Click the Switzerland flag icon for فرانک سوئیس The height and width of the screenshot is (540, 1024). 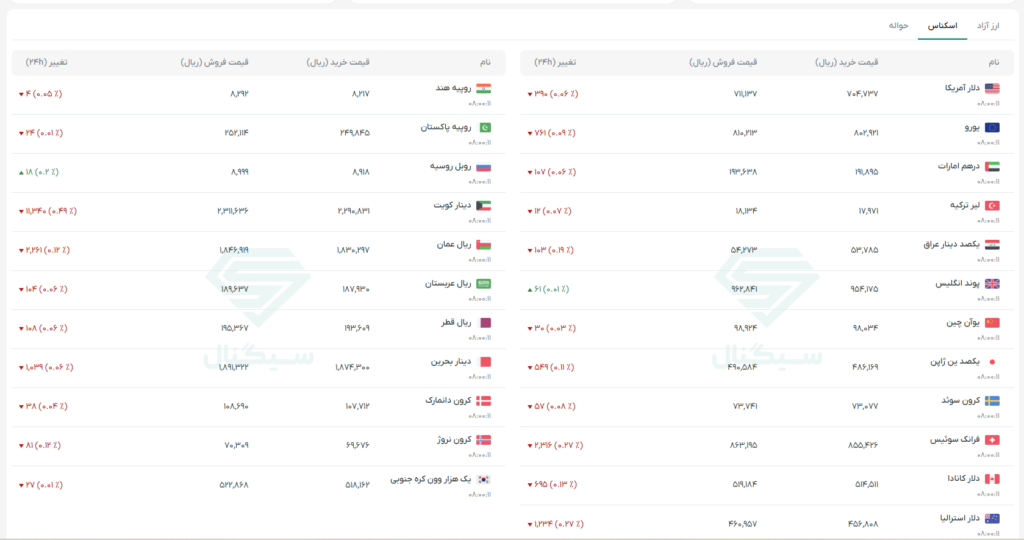992,440
